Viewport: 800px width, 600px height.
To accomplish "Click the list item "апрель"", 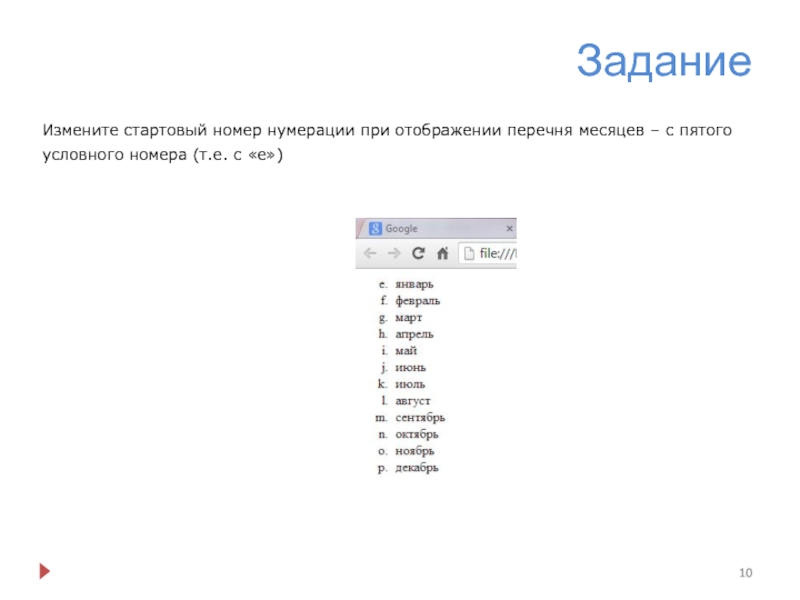I will 414,334.
